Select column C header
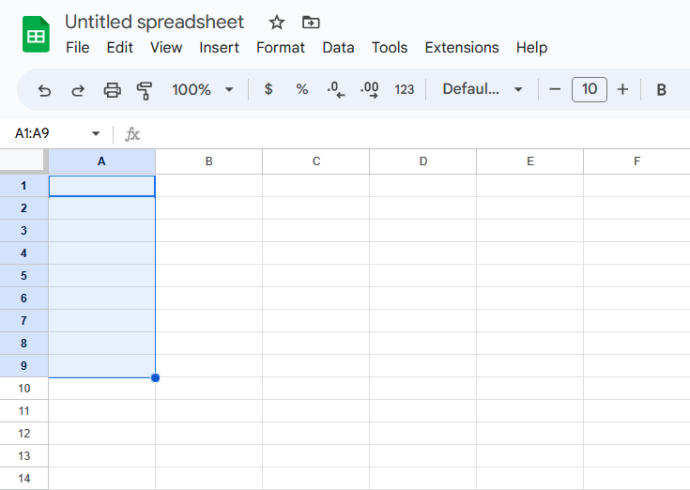 (316, 161)
